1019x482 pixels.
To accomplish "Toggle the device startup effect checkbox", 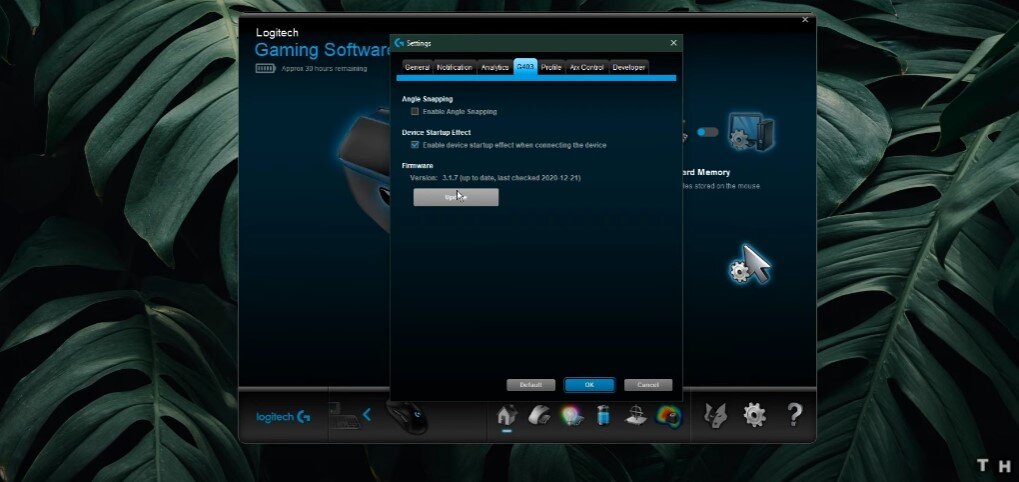I will point(415,145).
